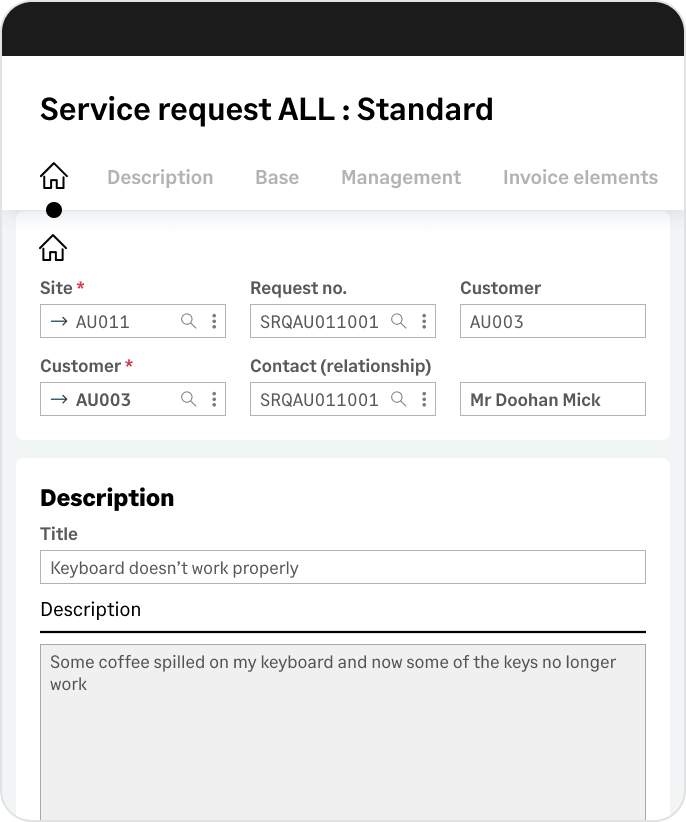The image size is (686, 822).
Task: Click the Service request ALL : Standard heading
Action: [x=267, y=109]
